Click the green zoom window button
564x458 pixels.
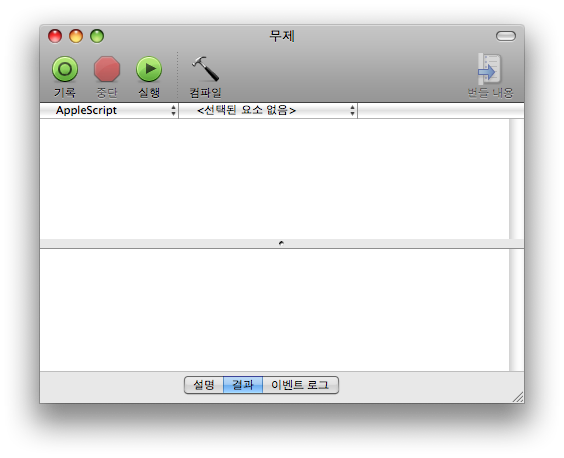97,36
